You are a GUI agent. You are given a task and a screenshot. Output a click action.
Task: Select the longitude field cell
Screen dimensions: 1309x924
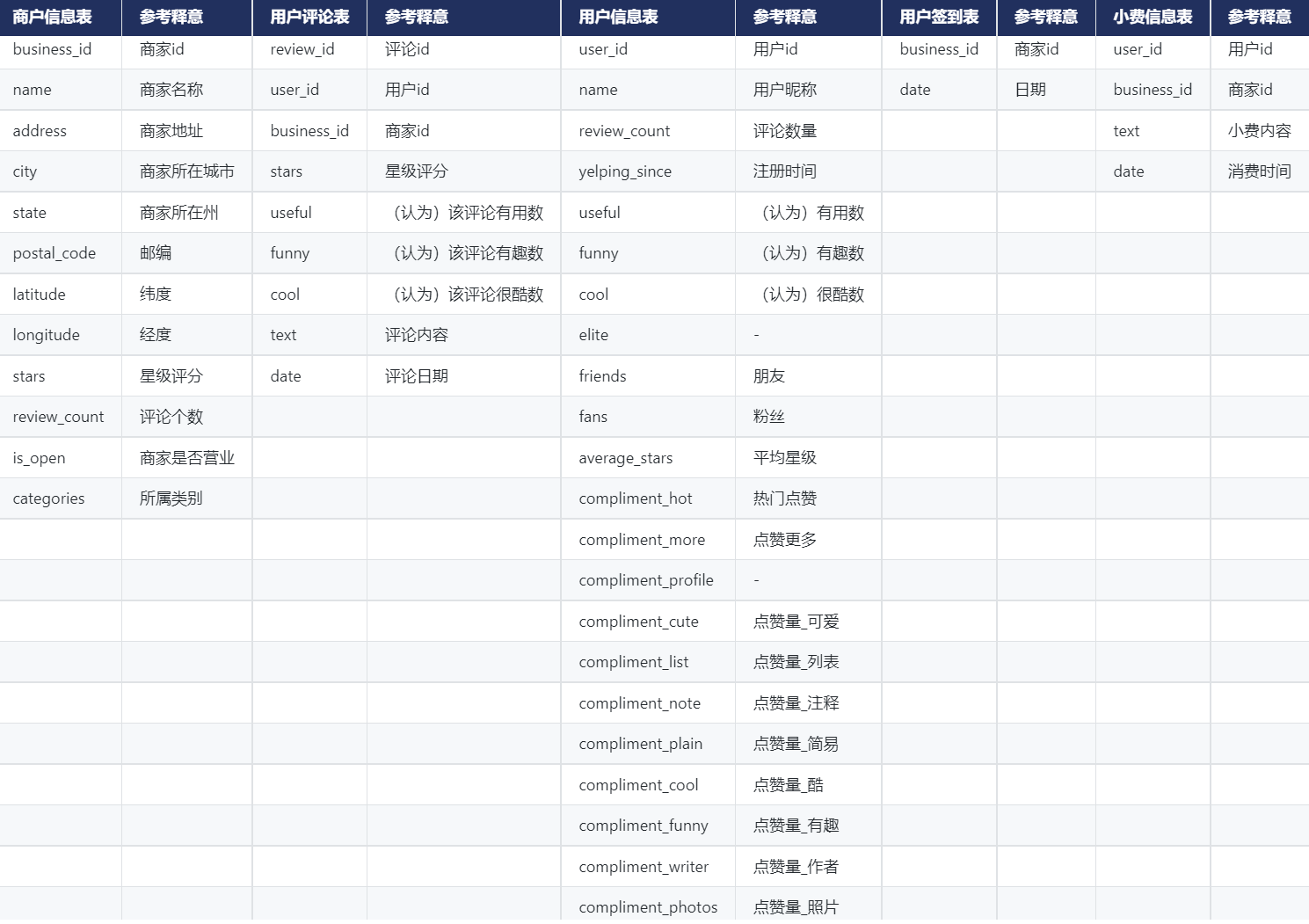[x=61, y=335]
